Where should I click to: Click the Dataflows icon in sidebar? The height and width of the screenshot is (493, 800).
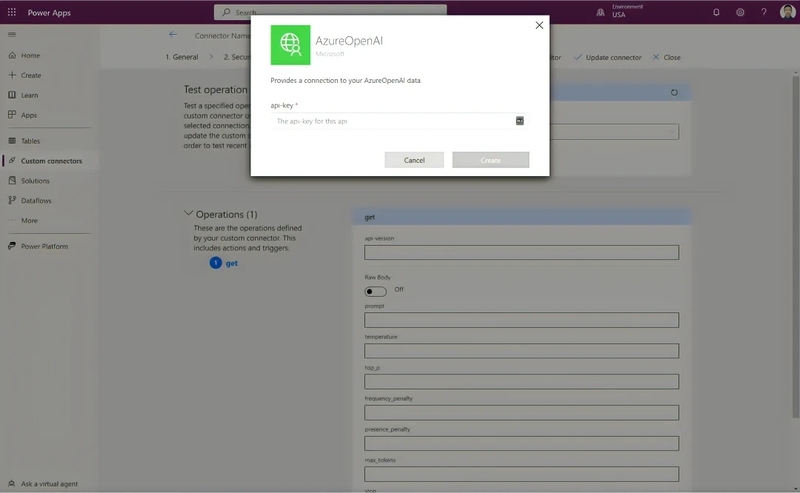coord(12,200)
